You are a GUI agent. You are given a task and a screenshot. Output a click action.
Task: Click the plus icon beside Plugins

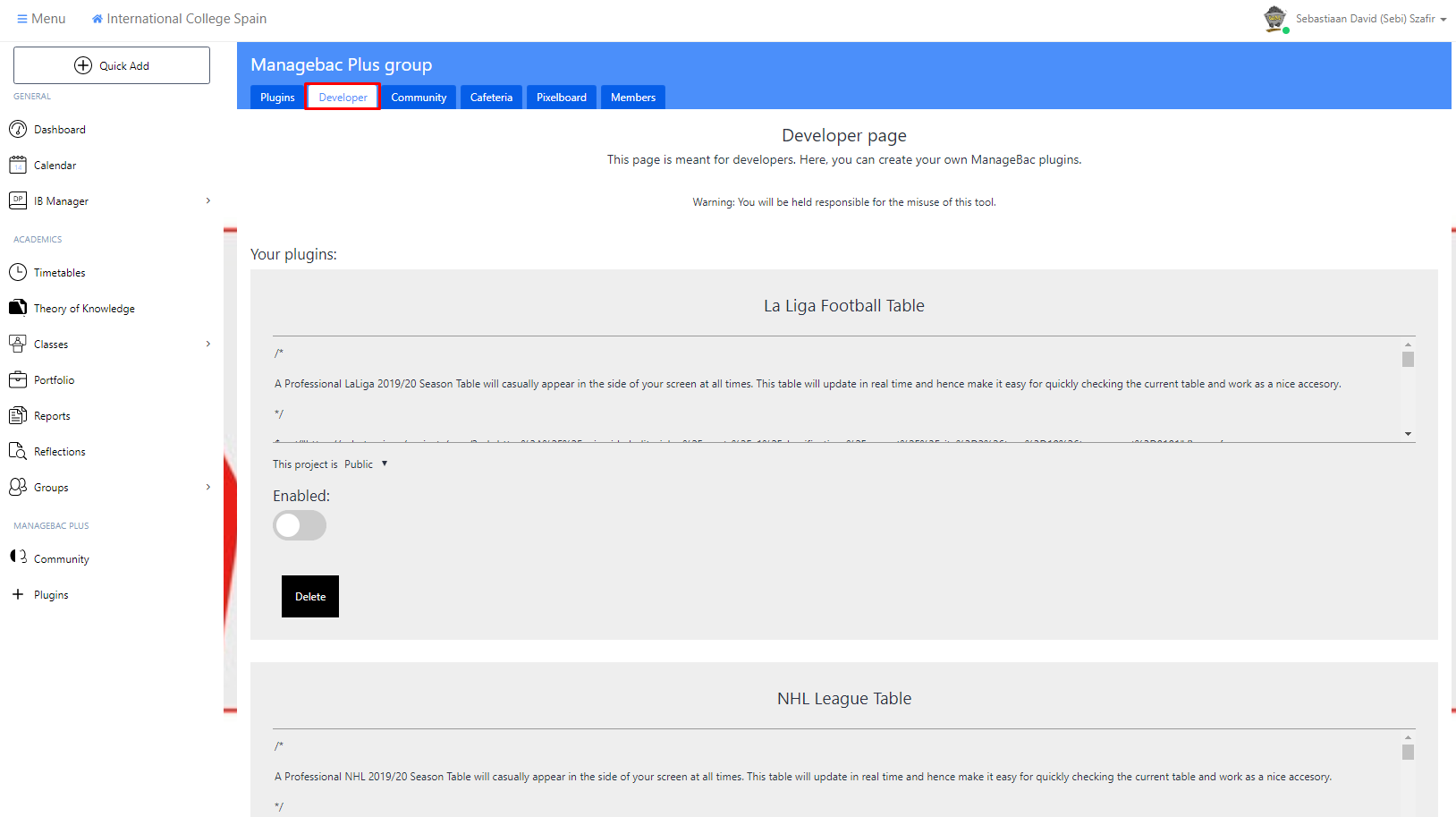(x=18, y=594)
